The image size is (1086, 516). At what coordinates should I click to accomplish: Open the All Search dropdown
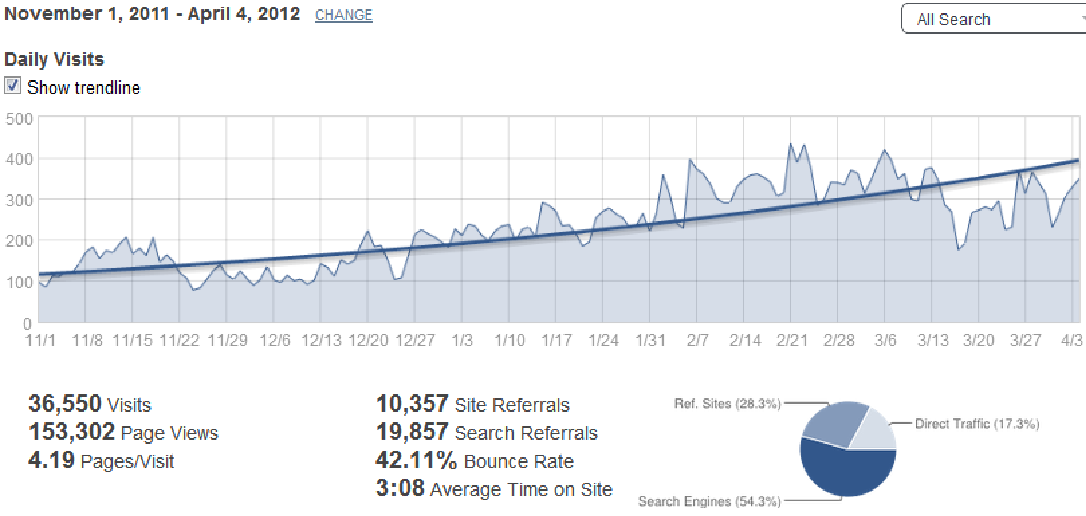pyautogui.click(x=992, y=19)
